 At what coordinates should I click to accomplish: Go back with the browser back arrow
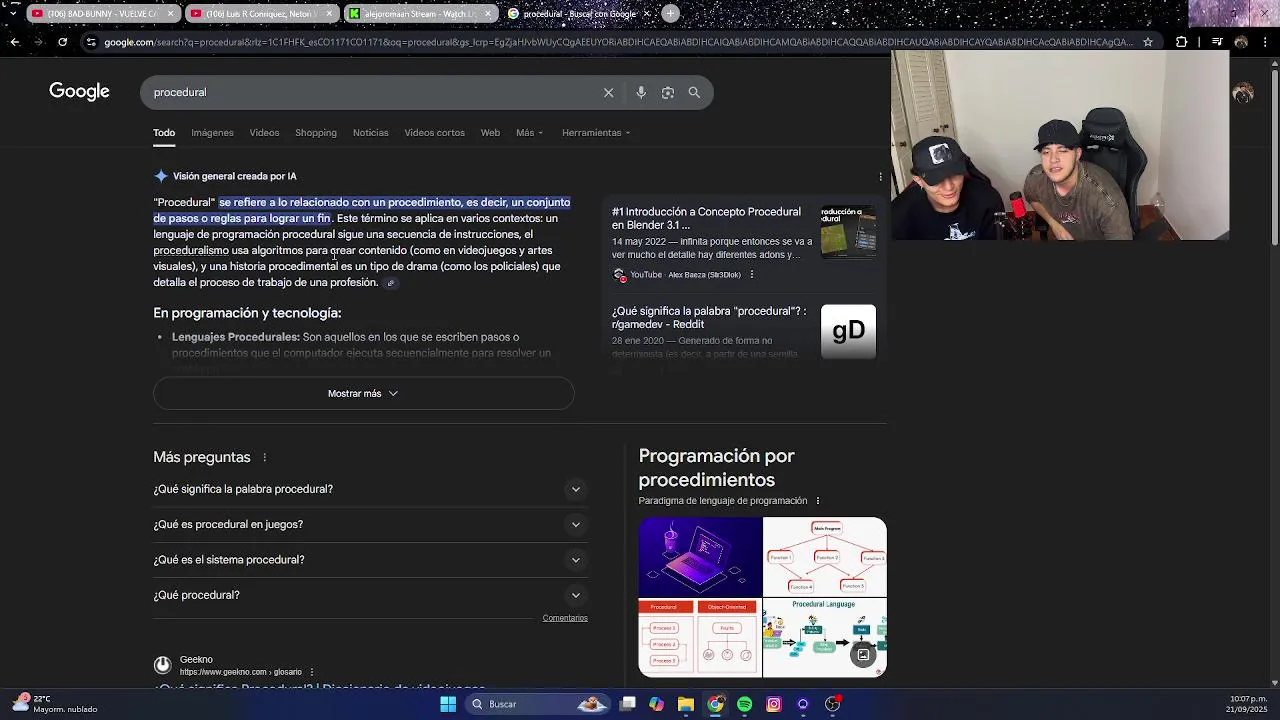(14, 42)
